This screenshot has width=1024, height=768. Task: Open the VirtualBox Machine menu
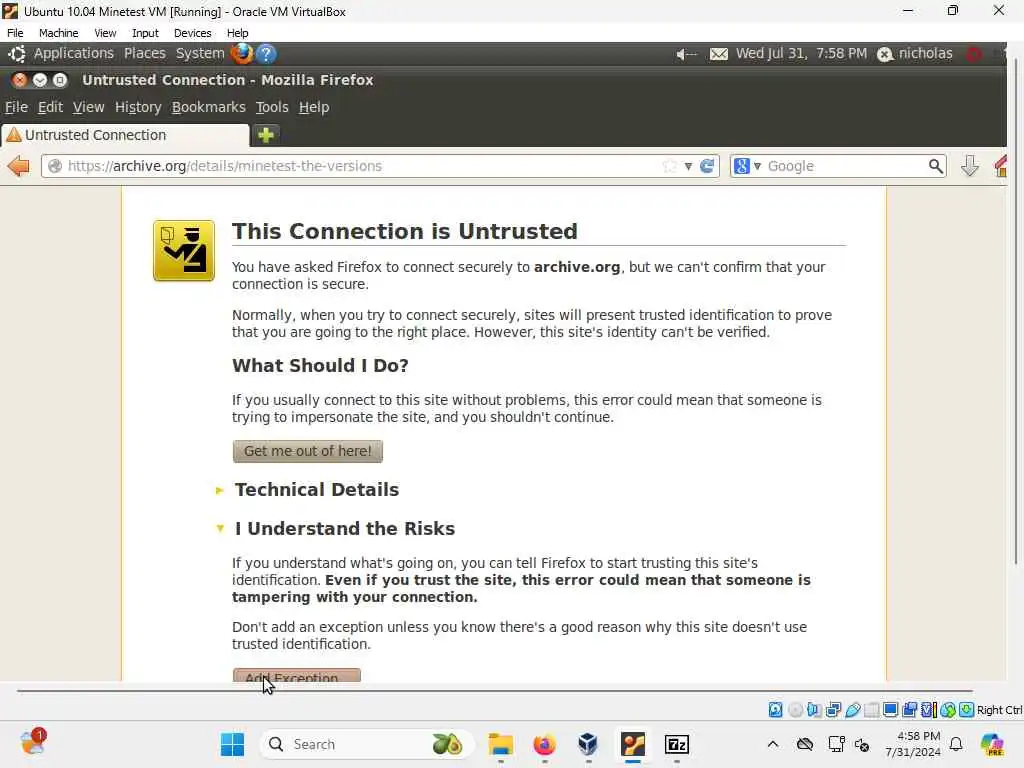pos(58,33)
